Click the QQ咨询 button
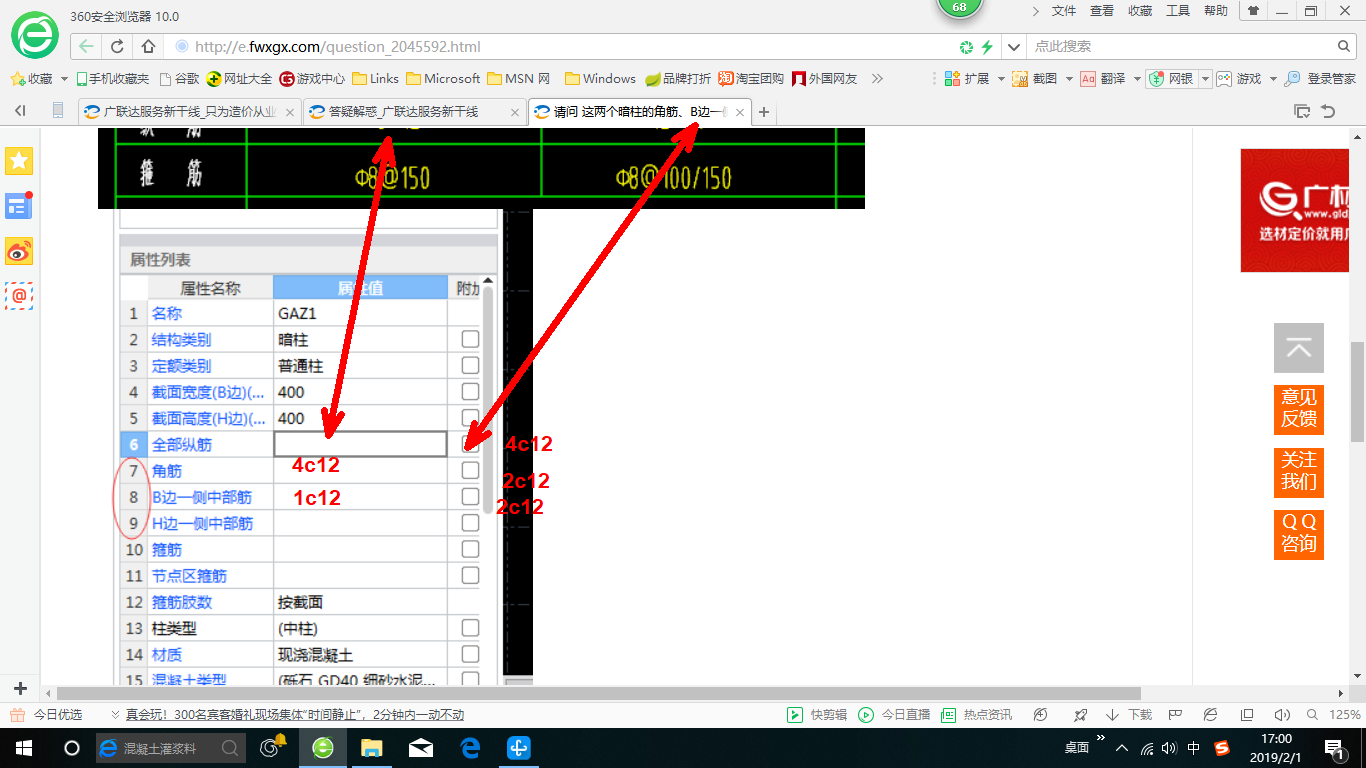The width and height of the screenshot is (1366, 768). pos(1299,533)
